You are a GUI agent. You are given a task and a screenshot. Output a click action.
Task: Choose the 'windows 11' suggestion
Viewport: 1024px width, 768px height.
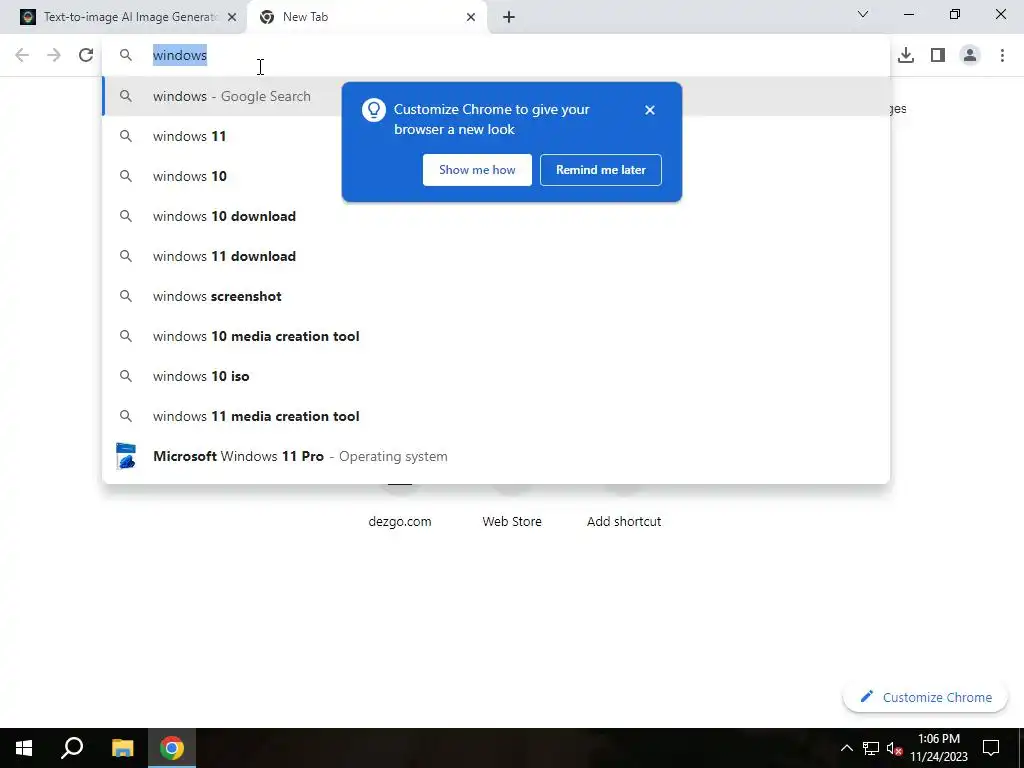click(496, 136)
